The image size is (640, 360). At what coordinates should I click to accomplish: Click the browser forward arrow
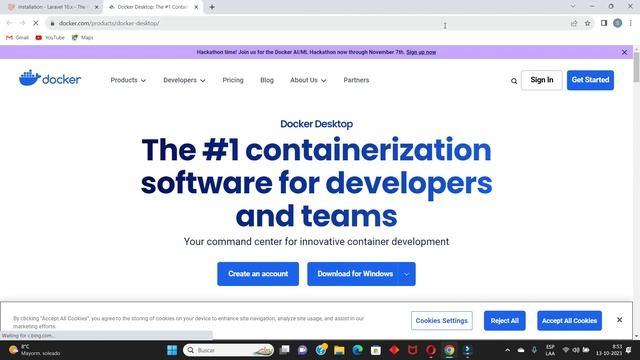22,23
